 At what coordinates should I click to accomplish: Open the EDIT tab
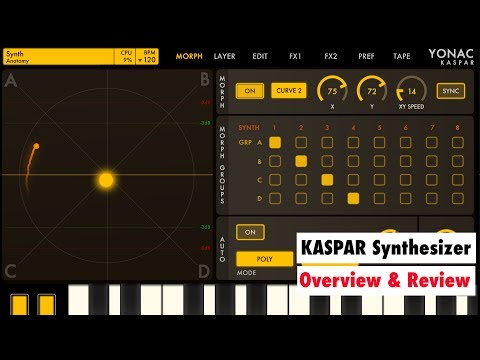point(260,56)
